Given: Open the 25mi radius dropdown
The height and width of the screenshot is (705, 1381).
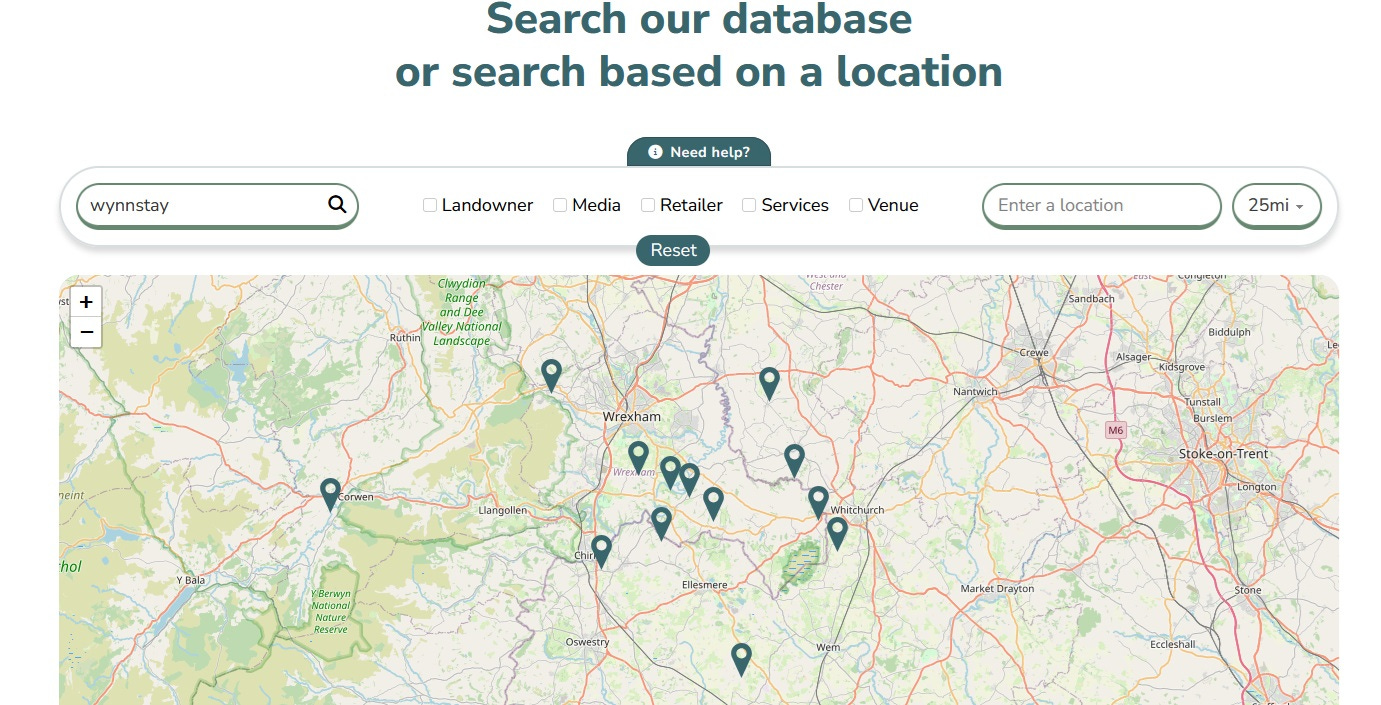Looking at the screenshot, I should coord(1277,205).
